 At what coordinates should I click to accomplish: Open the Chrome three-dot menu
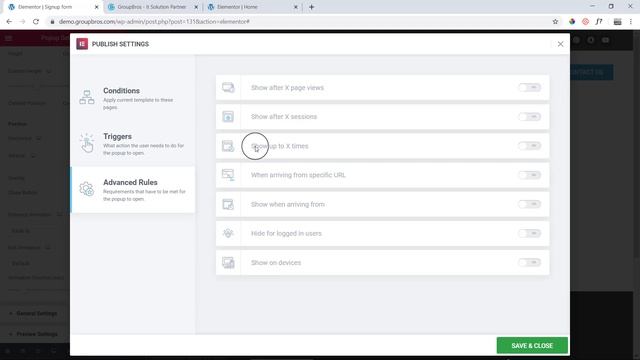tap(631, 22)
